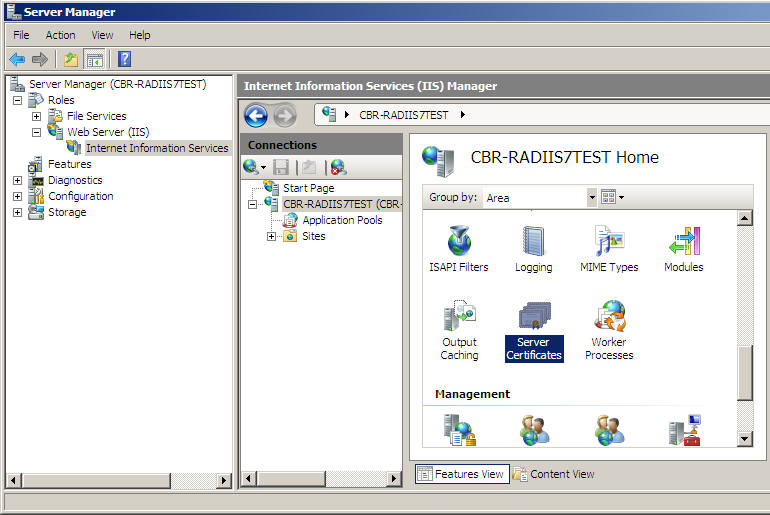Expand the Storage tree node

pyautogui.click(x=17, y=213)
